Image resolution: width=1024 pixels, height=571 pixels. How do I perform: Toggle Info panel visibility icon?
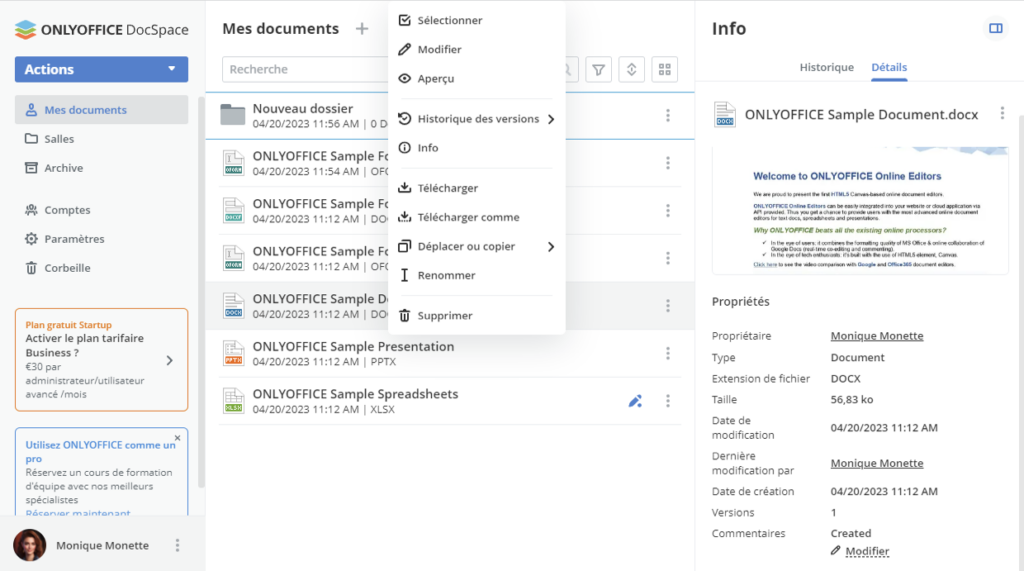pos(995,29)
